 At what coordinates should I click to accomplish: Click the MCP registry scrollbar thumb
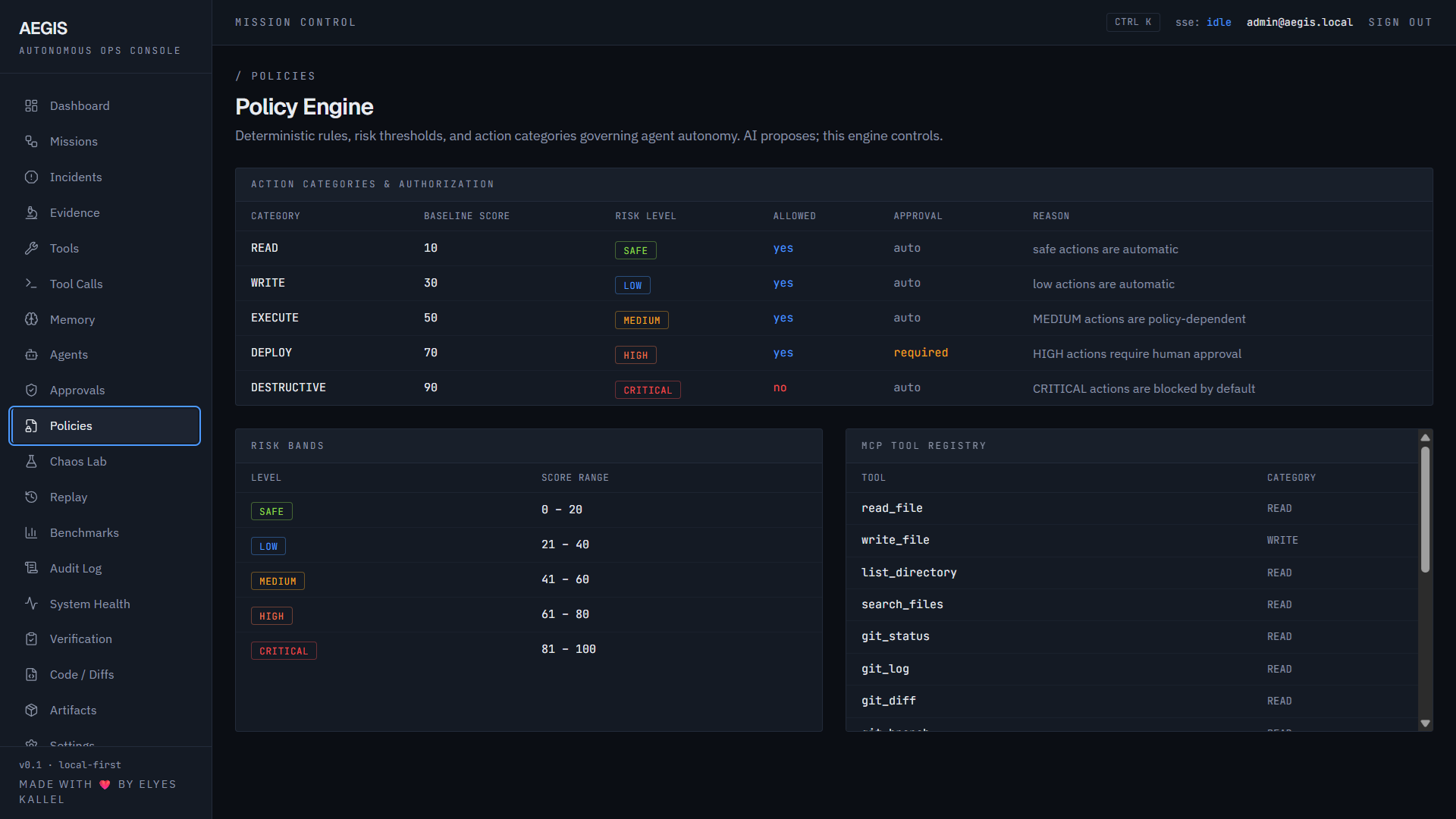1425,510
